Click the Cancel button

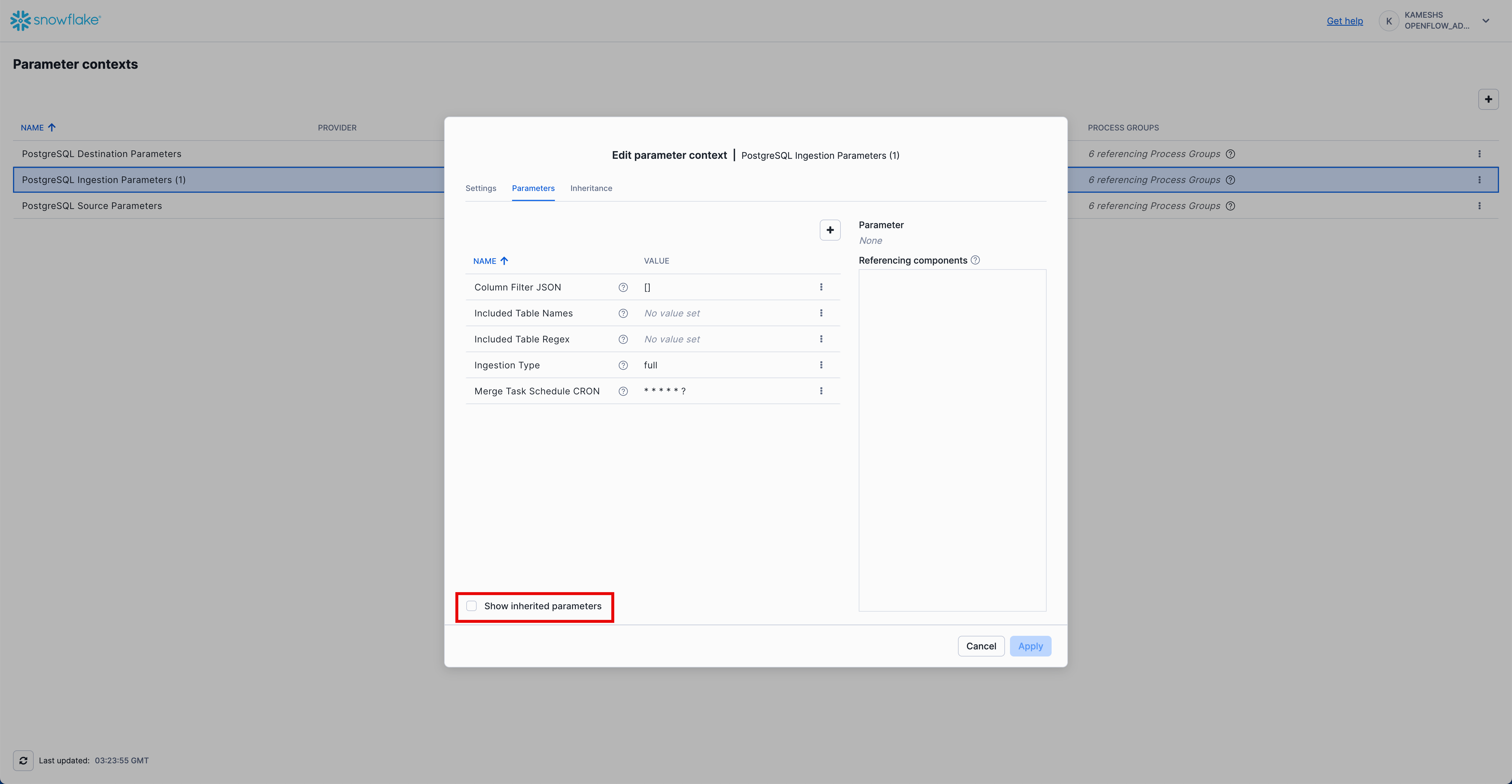click(981, 646)
